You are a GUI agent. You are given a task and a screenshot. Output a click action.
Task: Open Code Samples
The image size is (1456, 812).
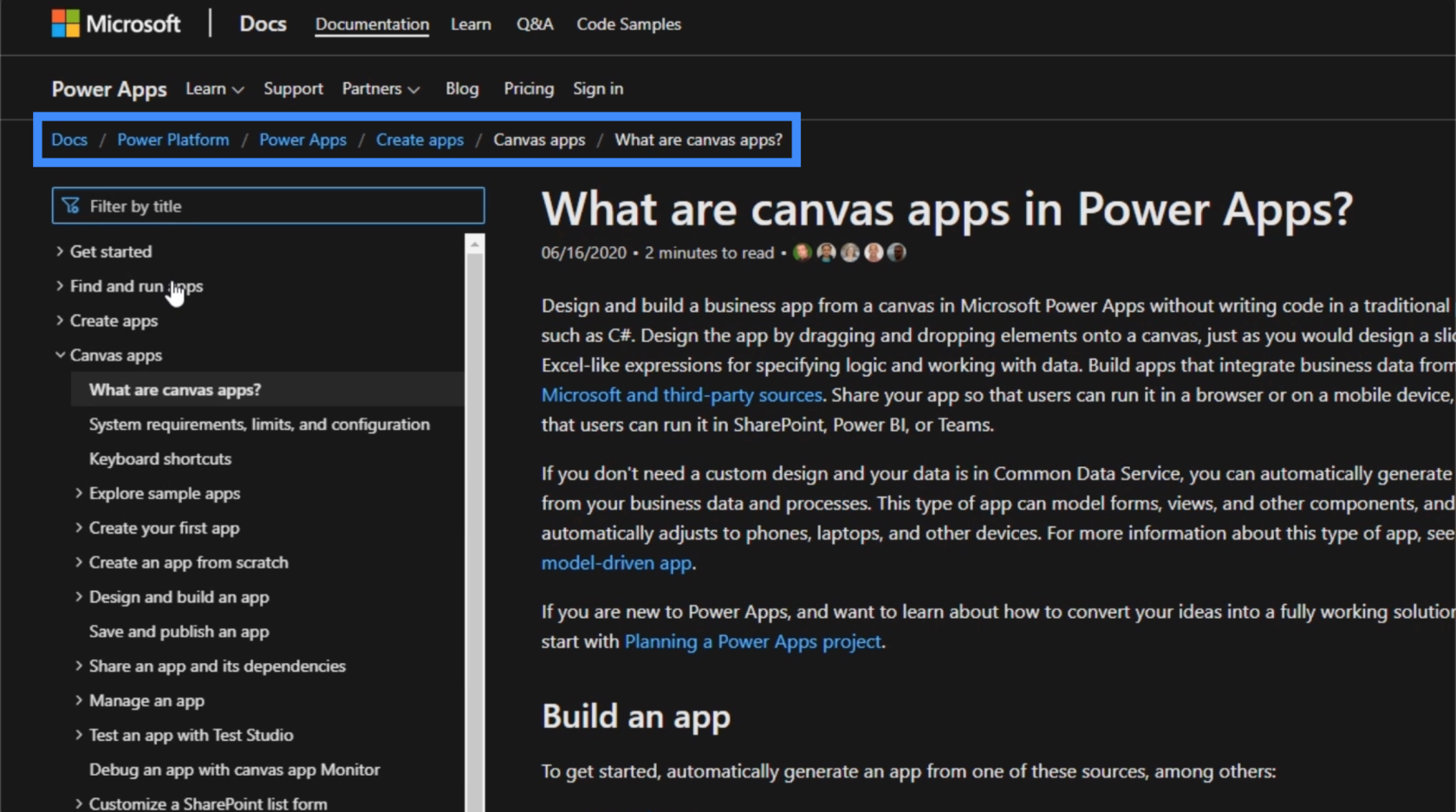pos(628,24)
